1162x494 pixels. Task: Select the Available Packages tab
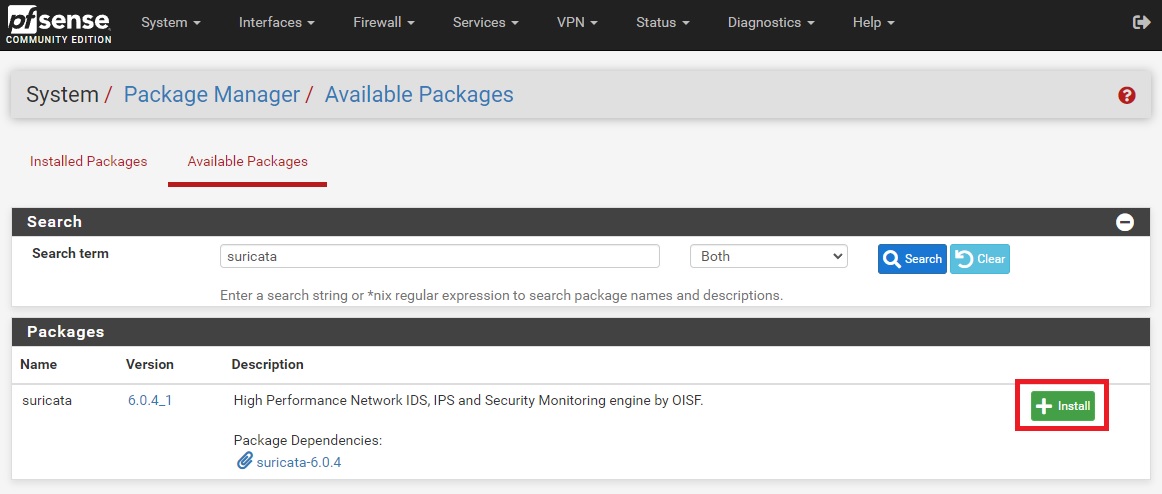tap(248, 161)
